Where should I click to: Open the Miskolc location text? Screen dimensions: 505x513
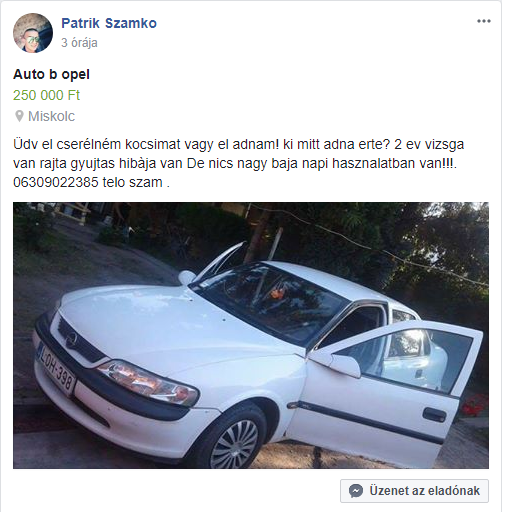point(51,116)
